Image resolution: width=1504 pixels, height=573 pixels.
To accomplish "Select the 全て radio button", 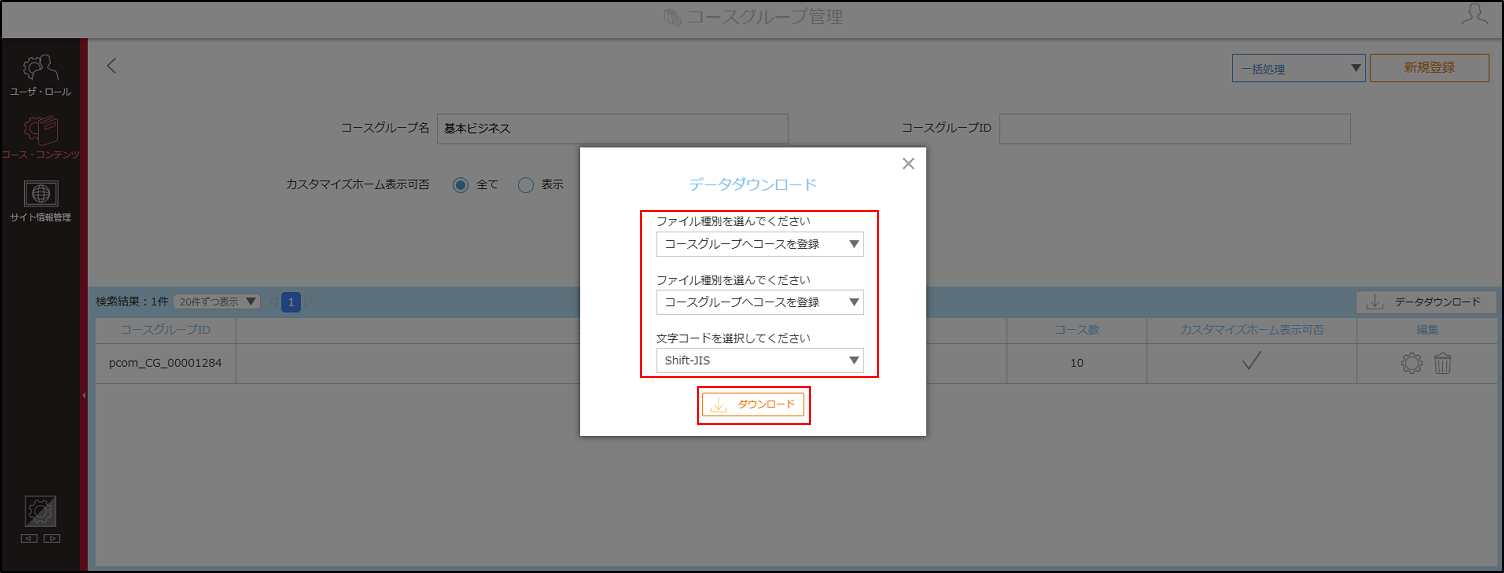I will (461, 184).
